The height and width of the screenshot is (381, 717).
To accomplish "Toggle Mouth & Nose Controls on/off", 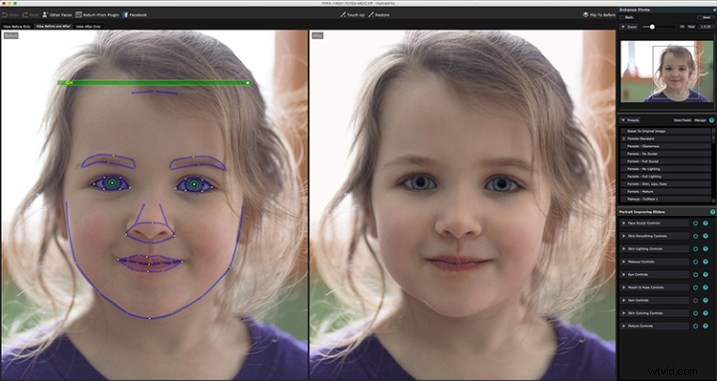I will [x=696, y=287].
